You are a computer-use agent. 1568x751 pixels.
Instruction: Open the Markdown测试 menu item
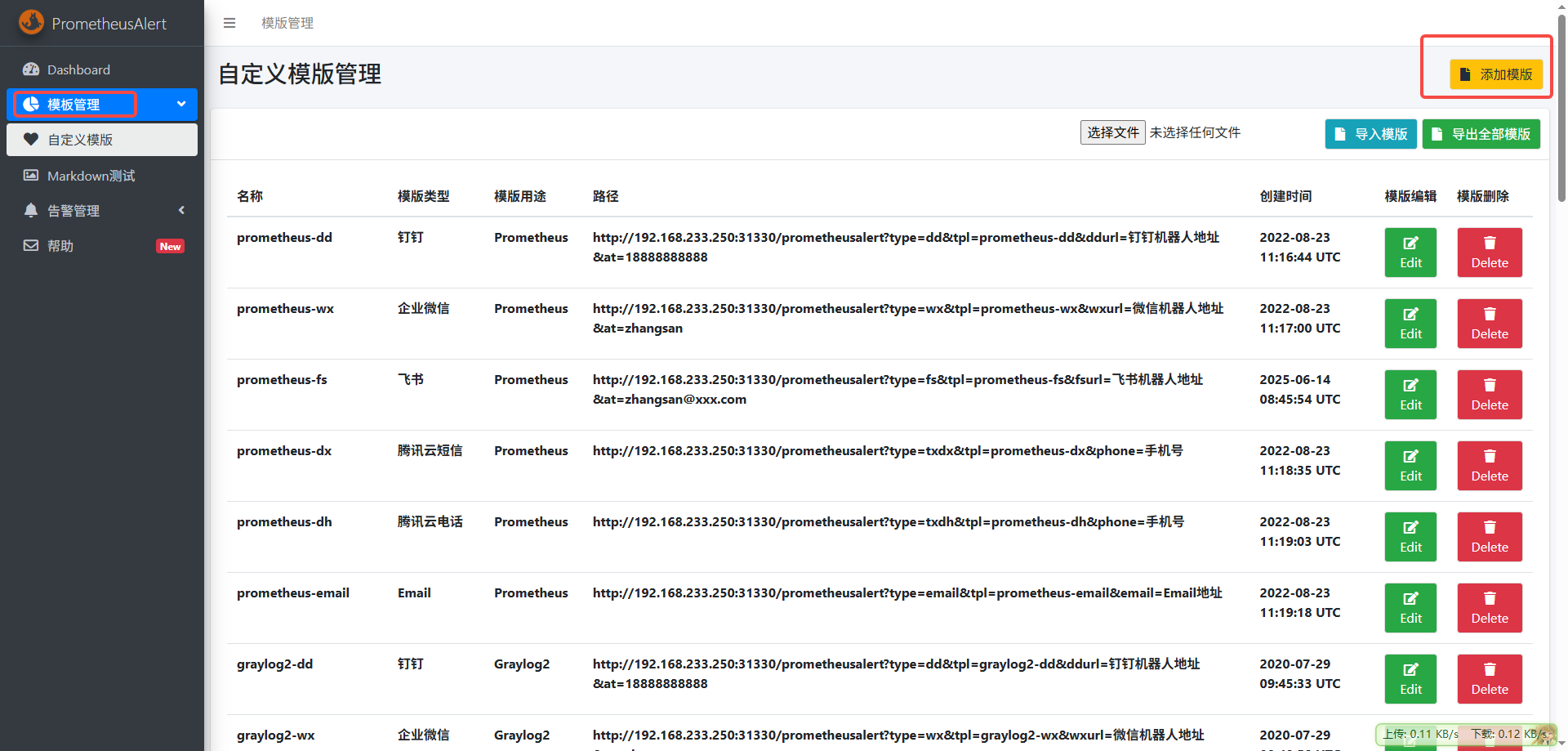(91, 176)
